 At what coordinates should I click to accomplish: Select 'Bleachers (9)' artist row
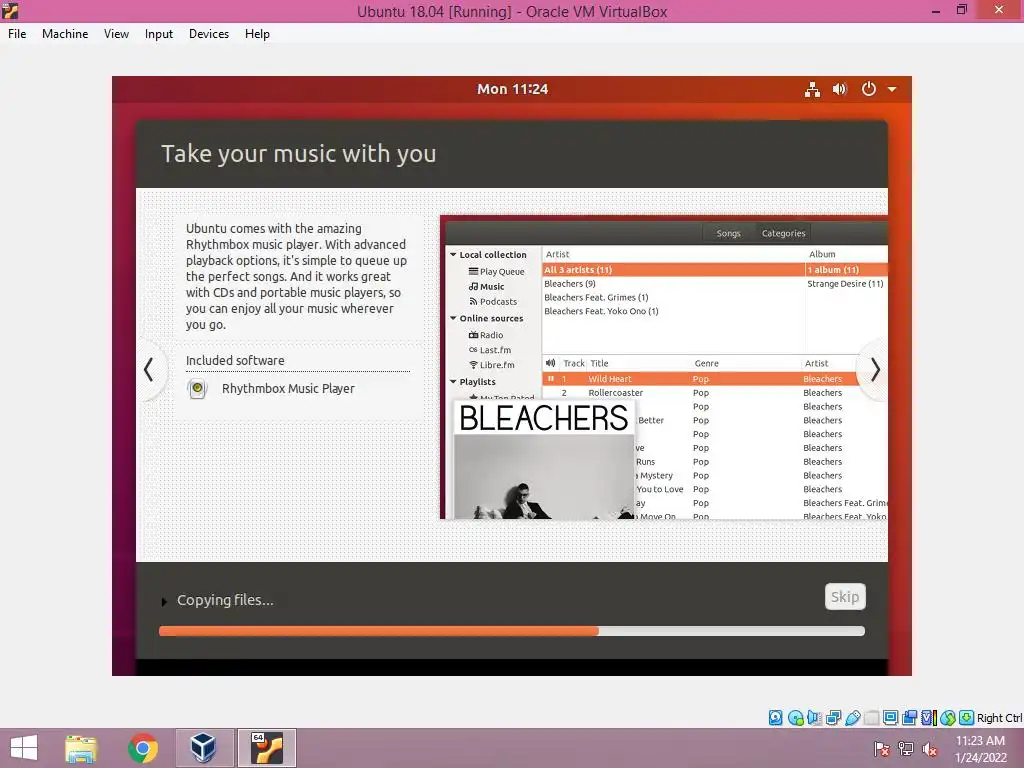[673, 283]
